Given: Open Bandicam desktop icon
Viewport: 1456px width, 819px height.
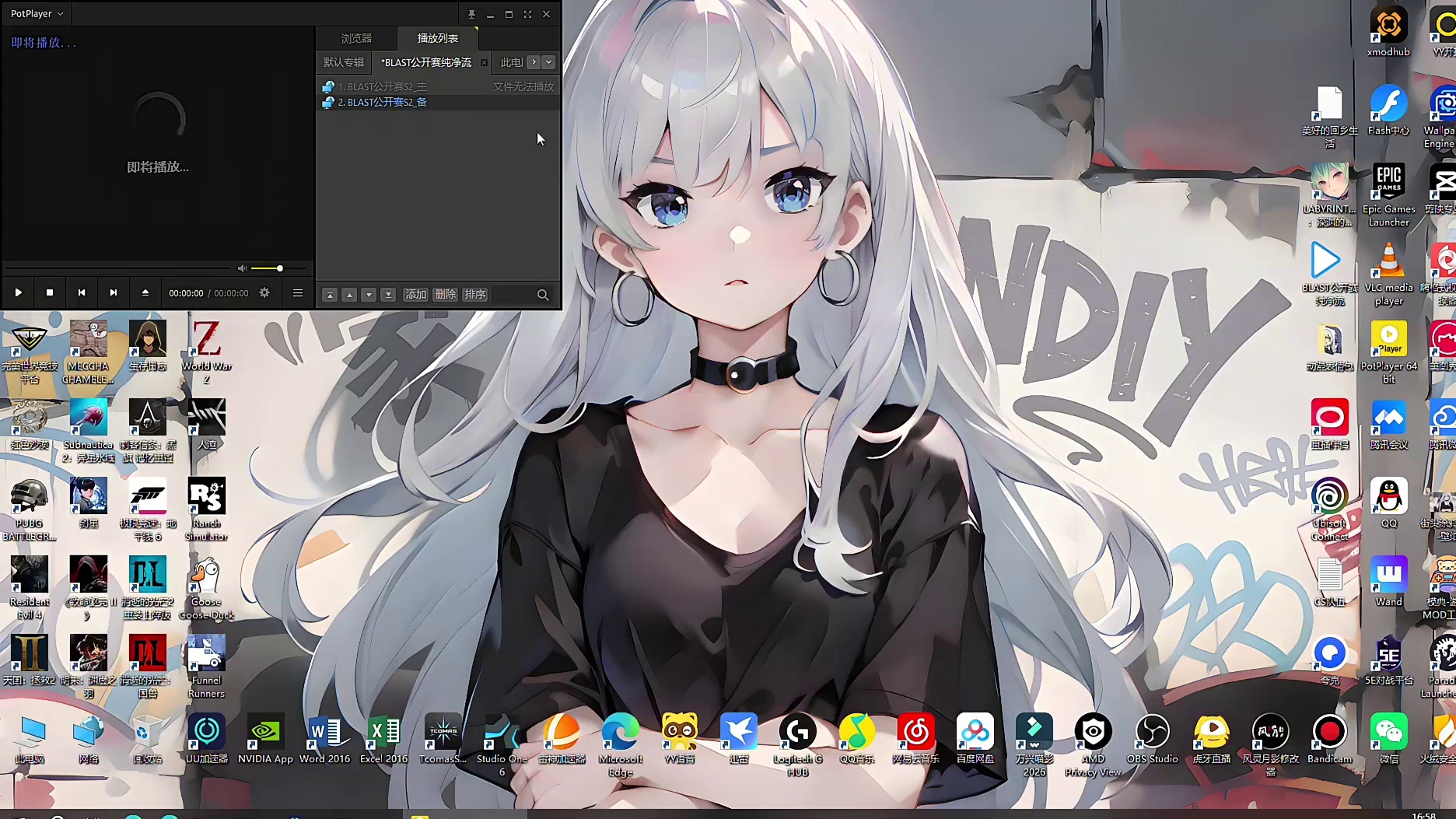Looking at the screenshot, I should 1329,739.
